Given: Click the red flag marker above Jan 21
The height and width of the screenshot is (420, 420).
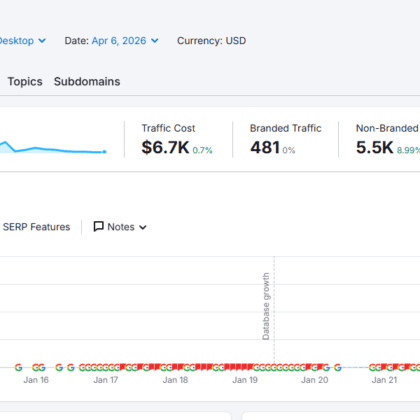Looking at the screenshot, I should pyautogui.click(x=384, y=367).
